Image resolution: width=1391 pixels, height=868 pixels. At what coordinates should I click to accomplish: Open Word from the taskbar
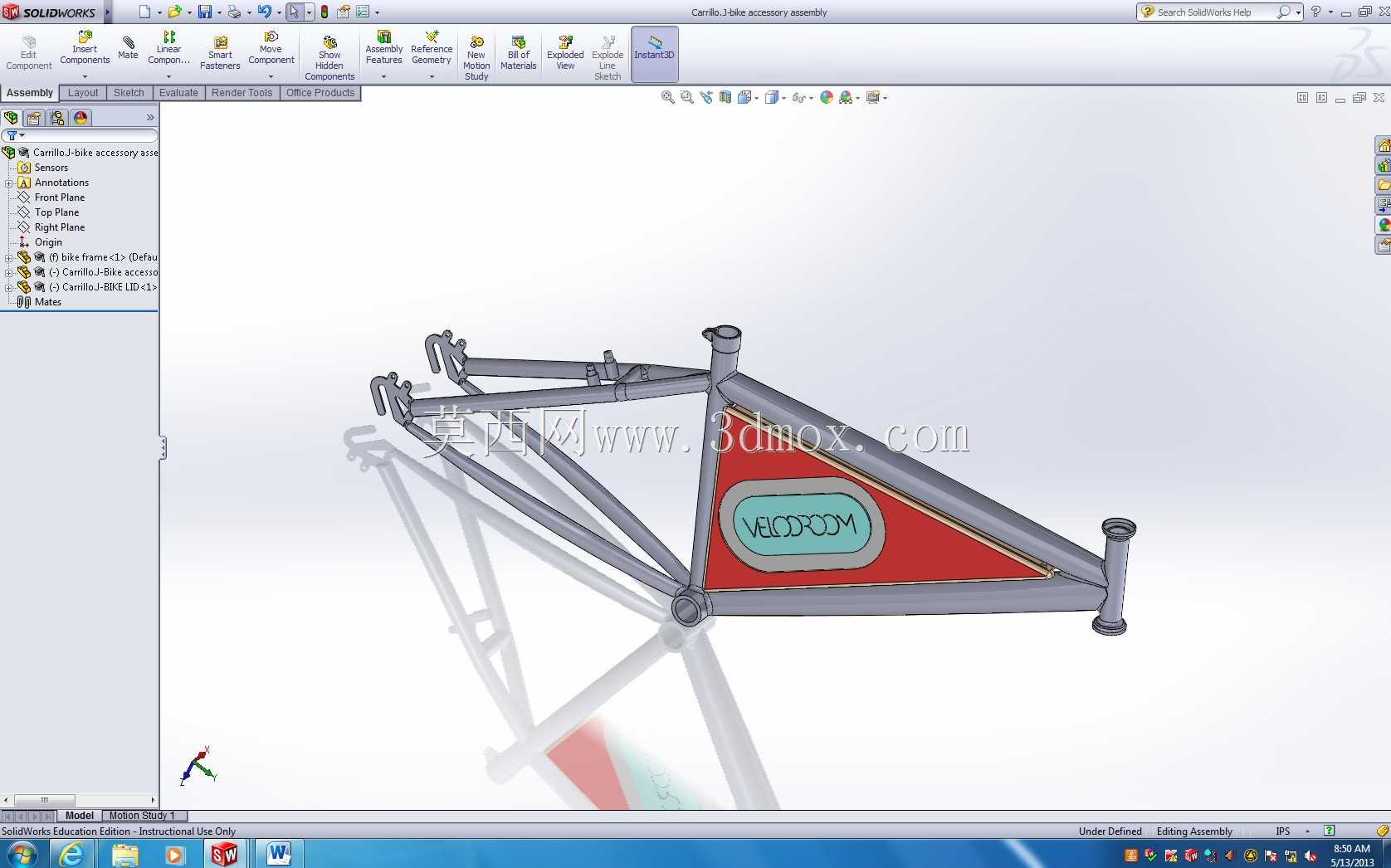click(278, 854)
